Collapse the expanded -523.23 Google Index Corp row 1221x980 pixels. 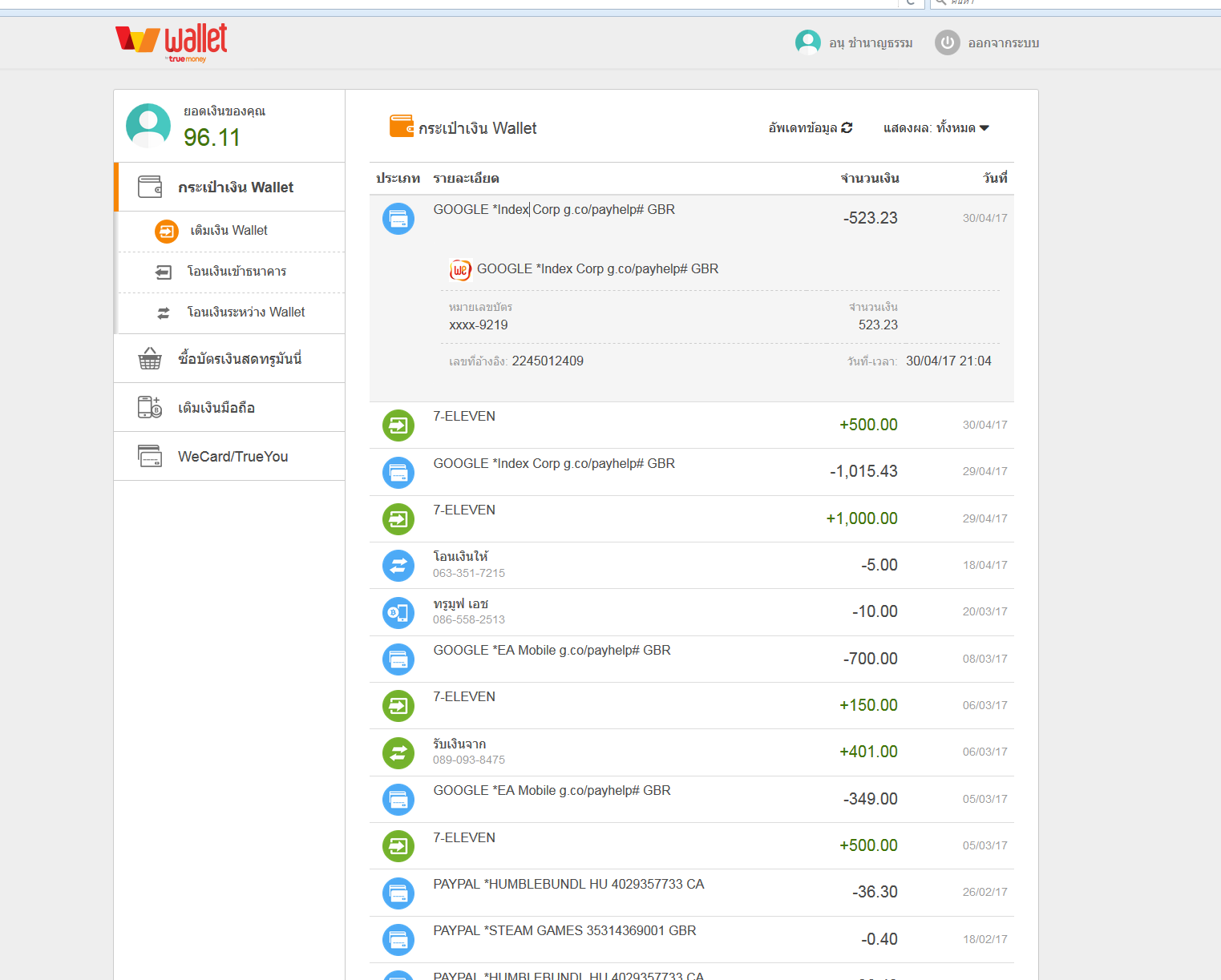pyautogui.click(x=692, y=219)
